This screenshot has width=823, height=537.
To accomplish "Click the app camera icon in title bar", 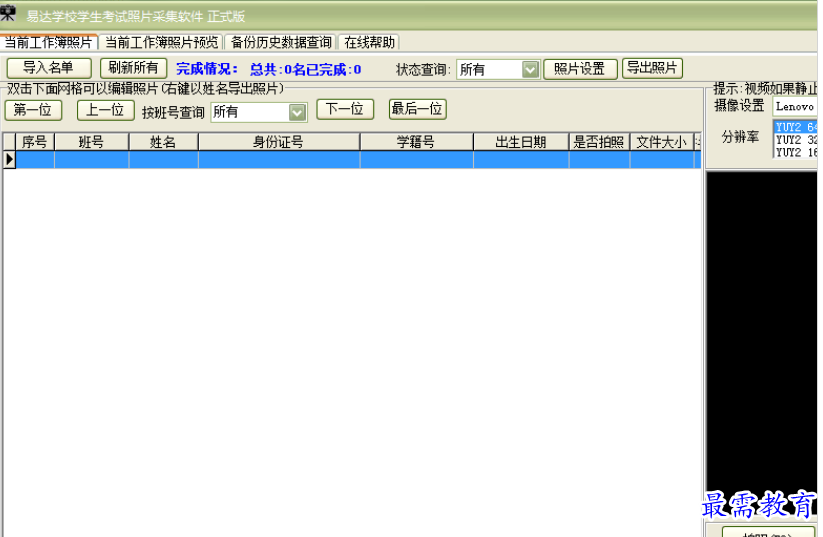I will click(8, 13).
